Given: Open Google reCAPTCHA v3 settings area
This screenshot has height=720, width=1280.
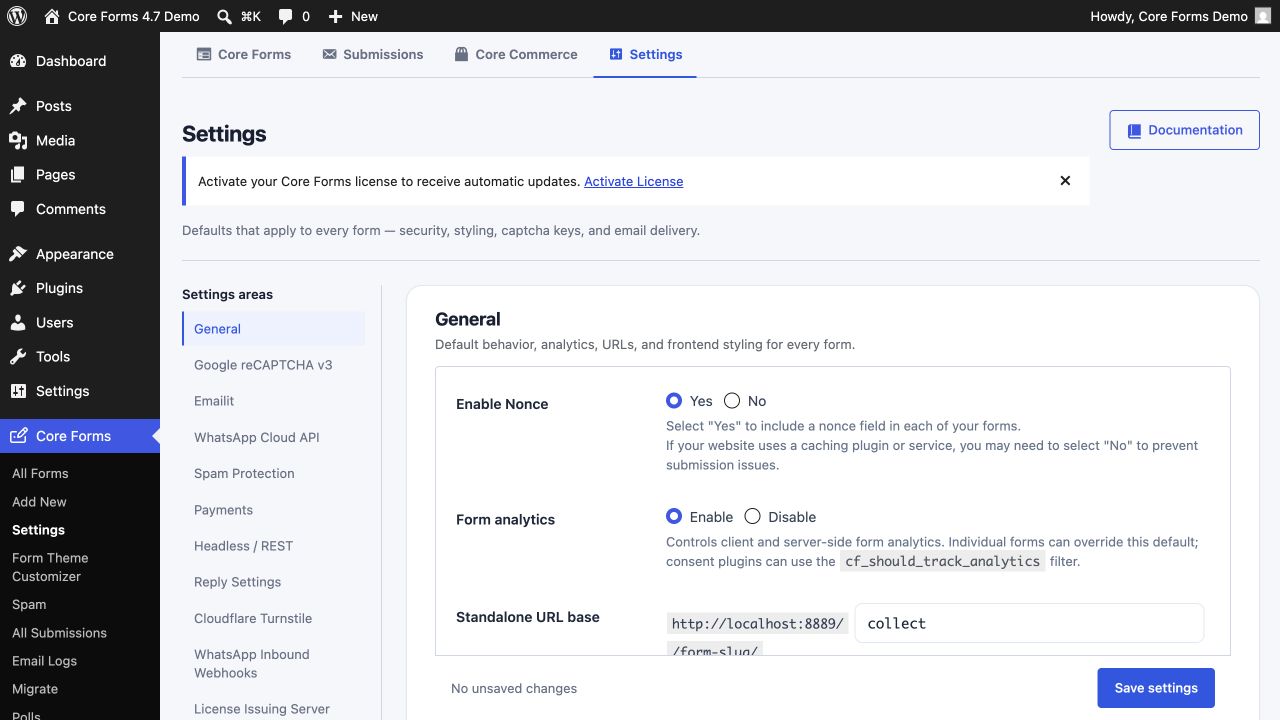Looking at the screenshot, I should point(274,365).
